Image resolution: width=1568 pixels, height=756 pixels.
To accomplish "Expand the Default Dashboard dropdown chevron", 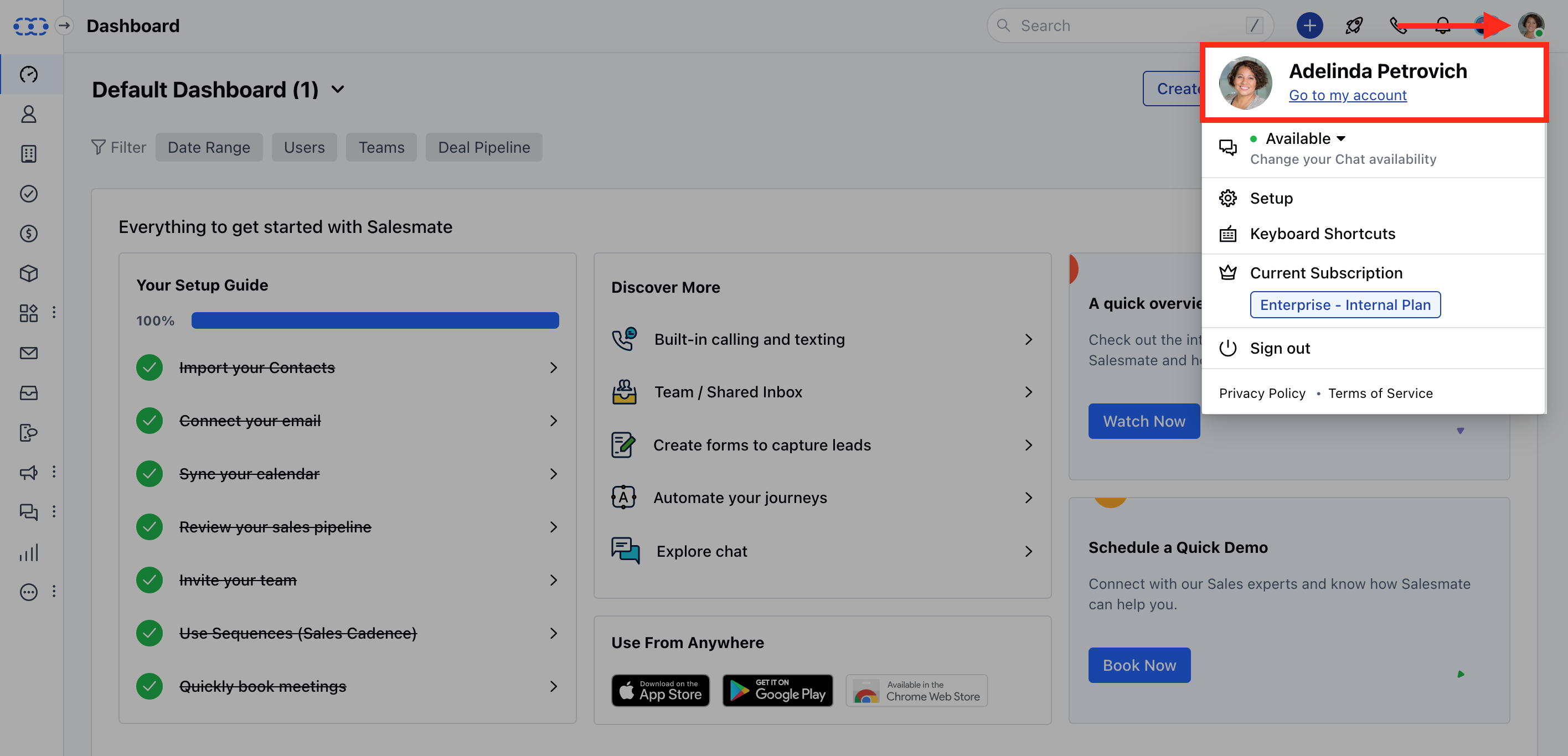I will click(x=338, y=90).
